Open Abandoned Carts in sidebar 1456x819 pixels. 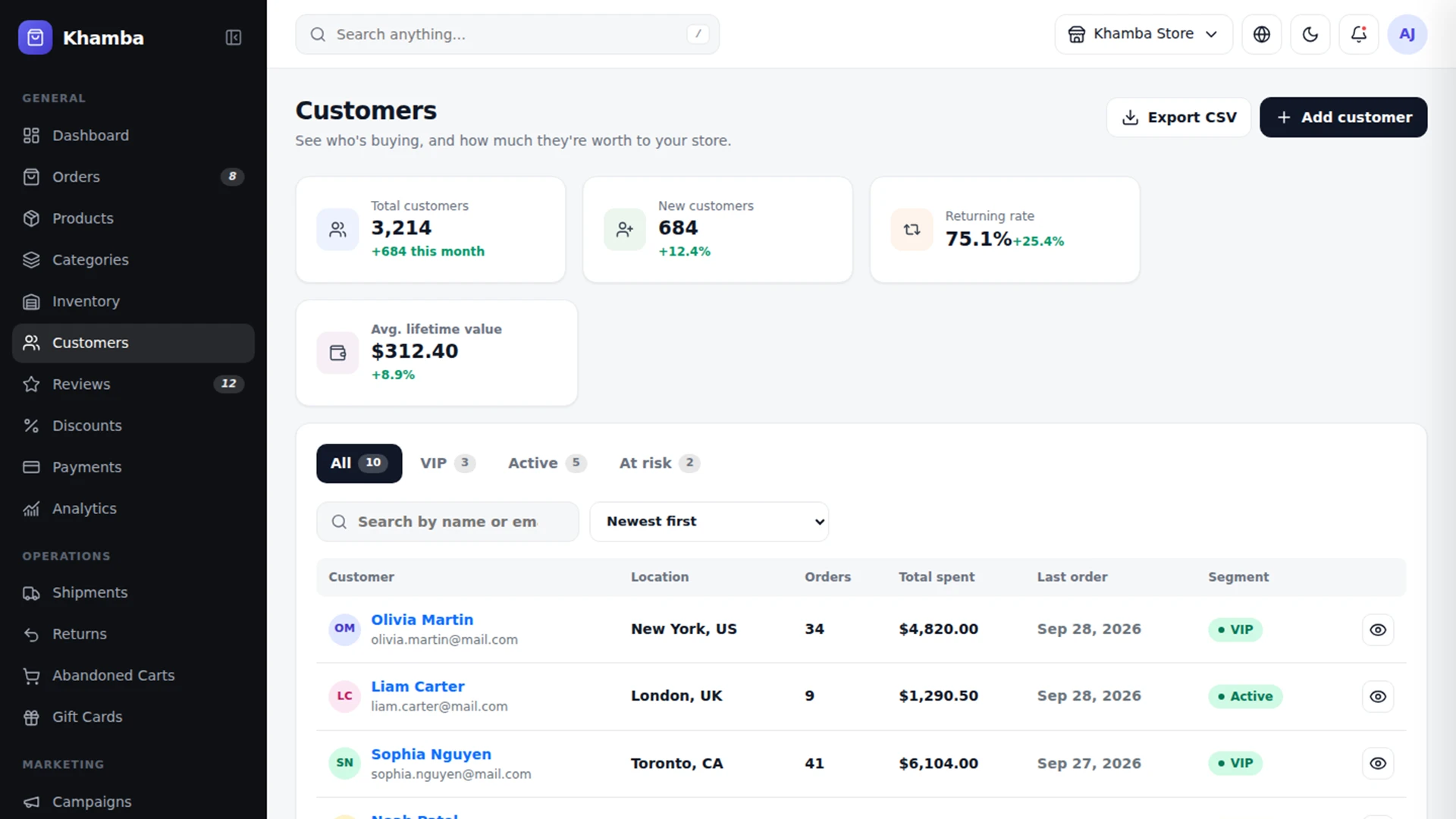tap(133, 676)
